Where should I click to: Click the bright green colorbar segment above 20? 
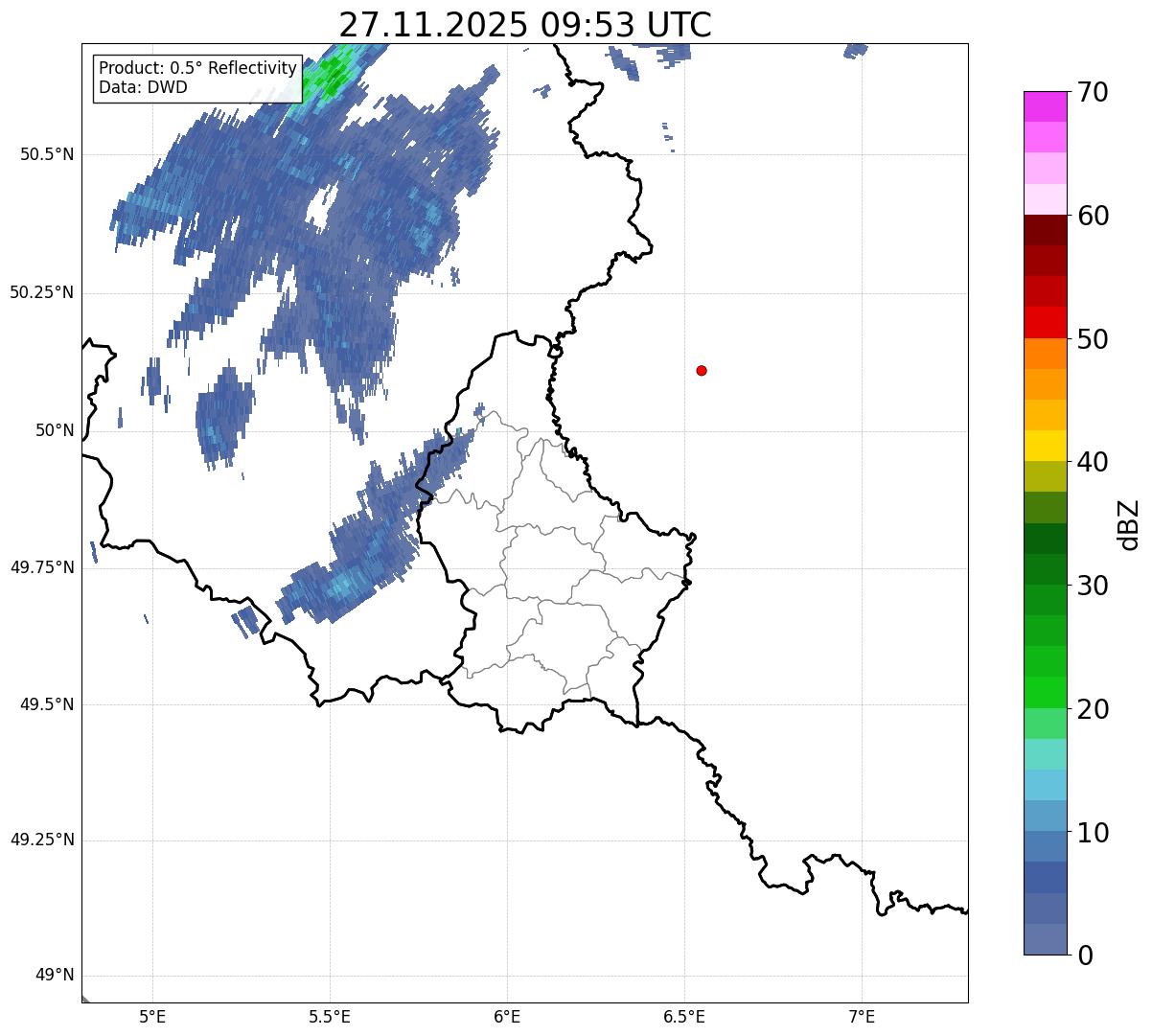(1046, 693)
